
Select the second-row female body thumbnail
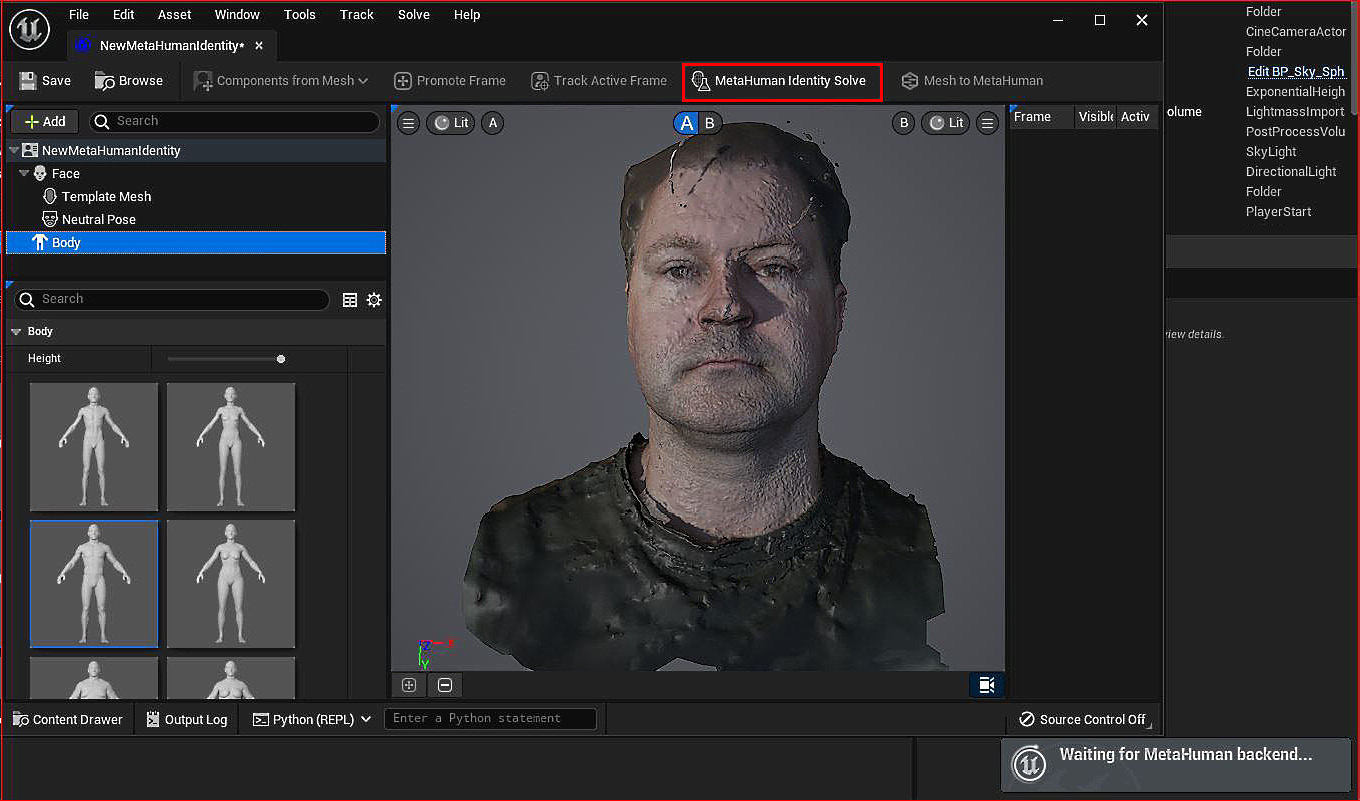click(x=231, y=584)
